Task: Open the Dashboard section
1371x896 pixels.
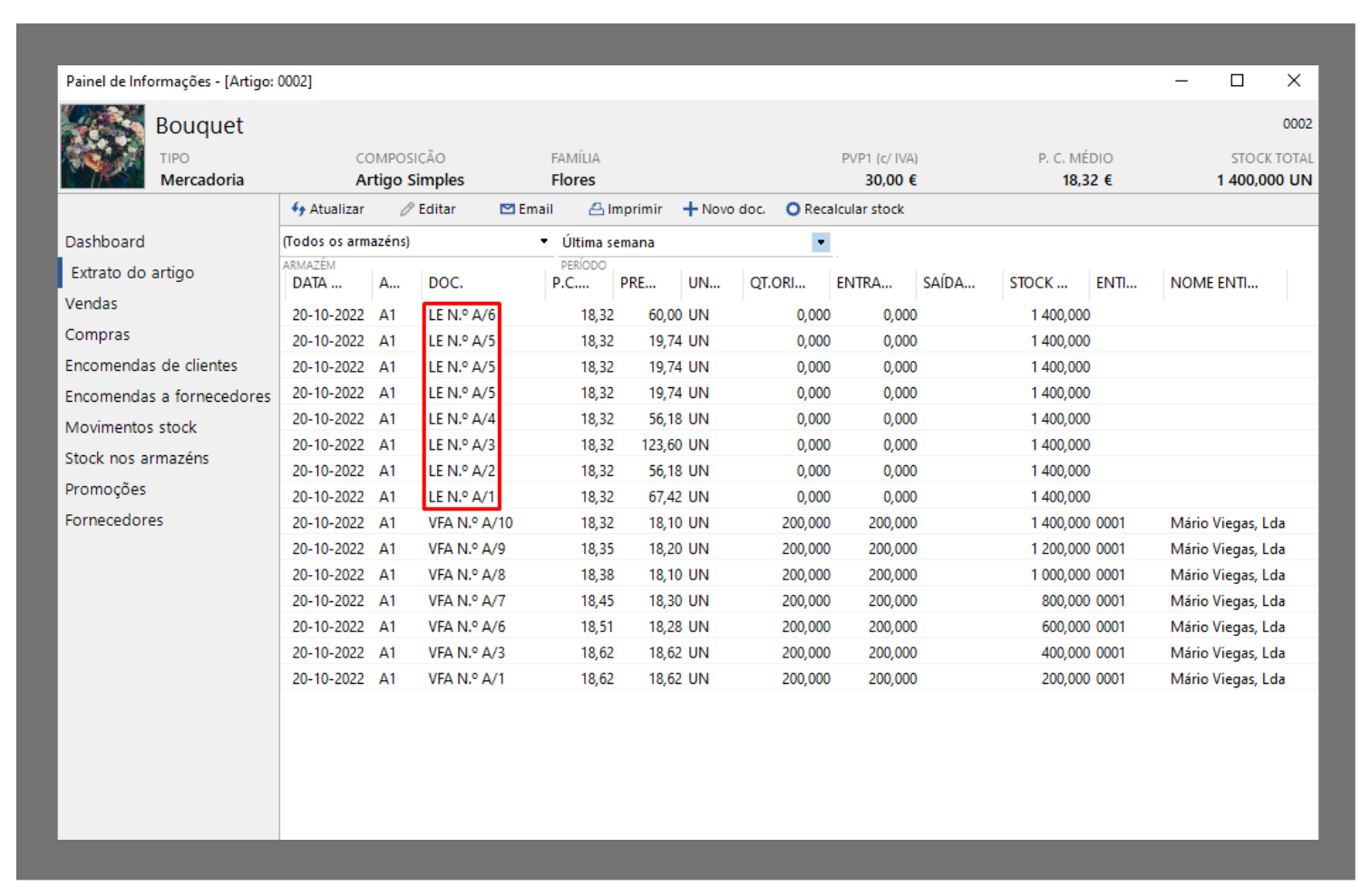Action: pos(104,242)
